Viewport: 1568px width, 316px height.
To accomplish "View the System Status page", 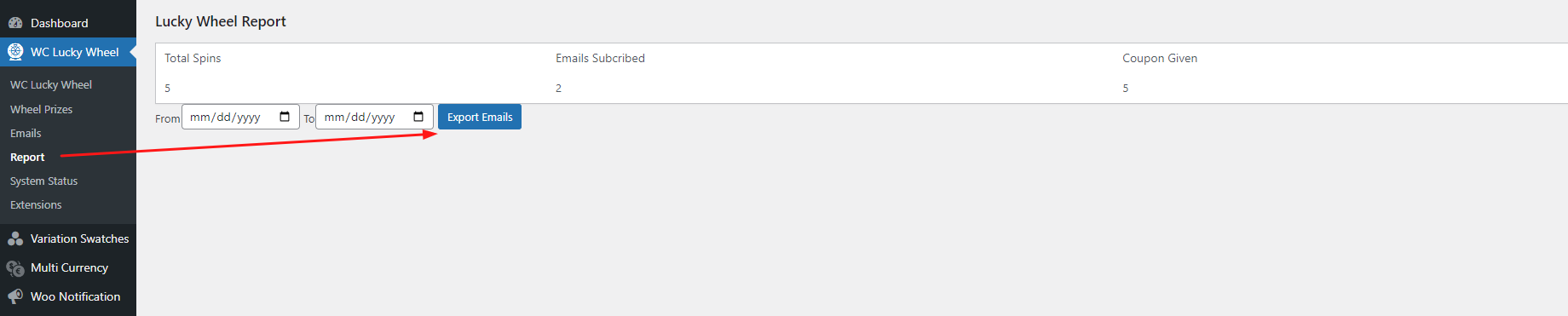I will pos(43,181).
